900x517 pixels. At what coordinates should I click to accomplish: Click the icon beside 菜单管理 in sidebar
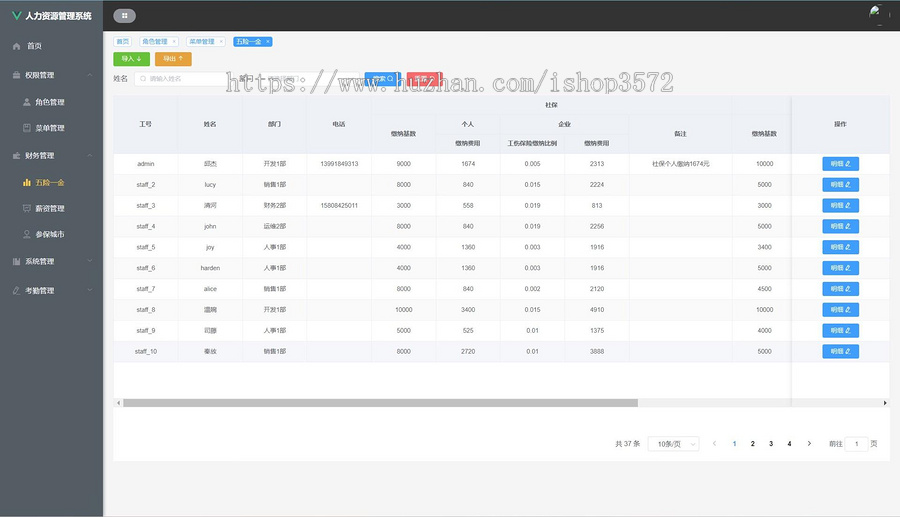(x=26, y=128)
